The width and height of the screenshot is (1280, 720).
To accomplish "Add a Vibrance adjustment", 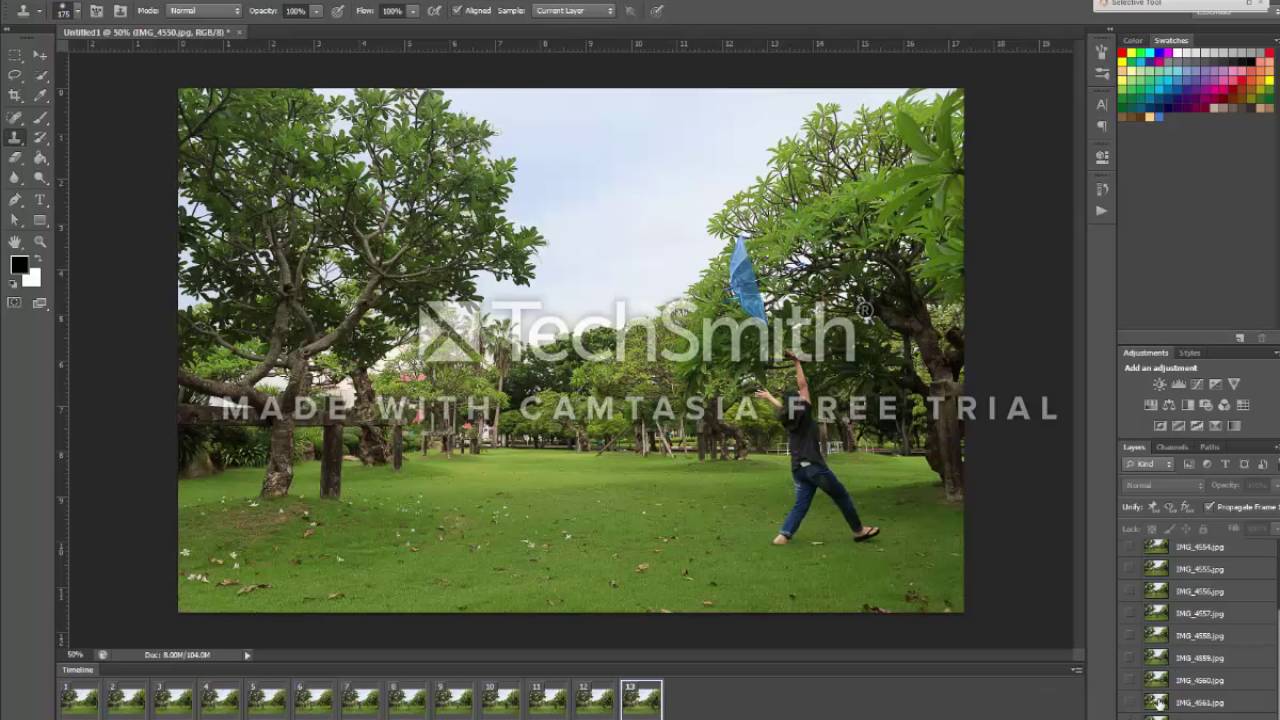I will point(1234,384).
